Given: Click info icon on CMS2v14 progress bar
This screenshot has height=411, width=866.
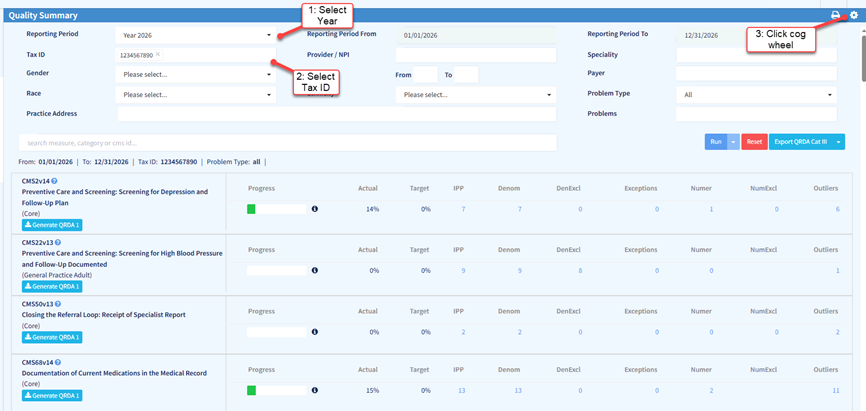Looking at the screenshot, I should pos(314,209).
